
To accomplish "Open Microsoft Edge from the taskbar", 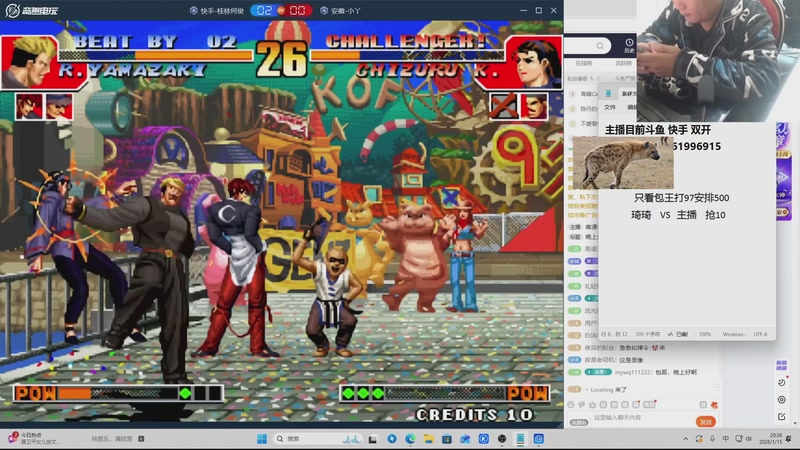I will (410, 439).
